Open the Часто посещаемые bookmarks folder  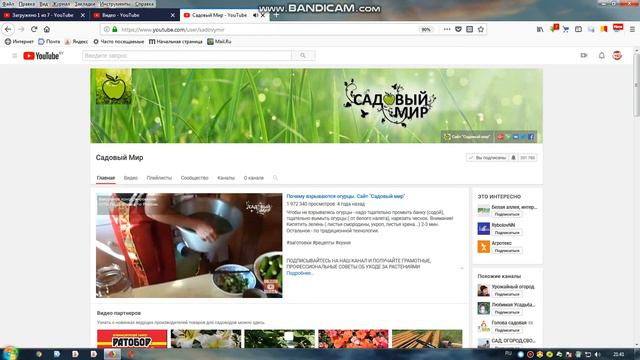118,42
